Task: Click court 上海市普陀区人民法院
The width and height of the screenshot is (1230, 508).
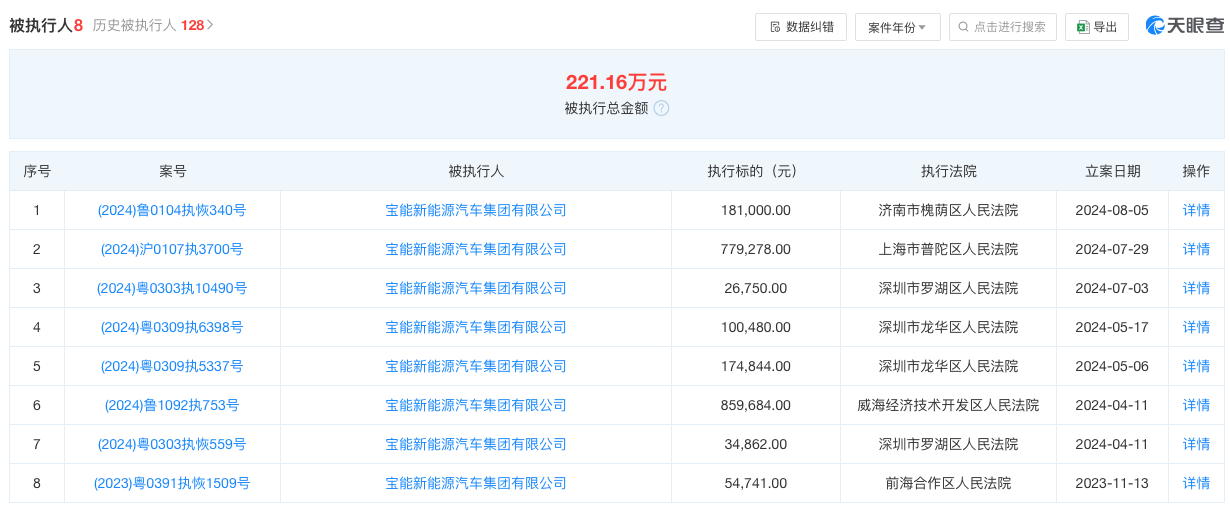Action: click(x=949, y=249)
